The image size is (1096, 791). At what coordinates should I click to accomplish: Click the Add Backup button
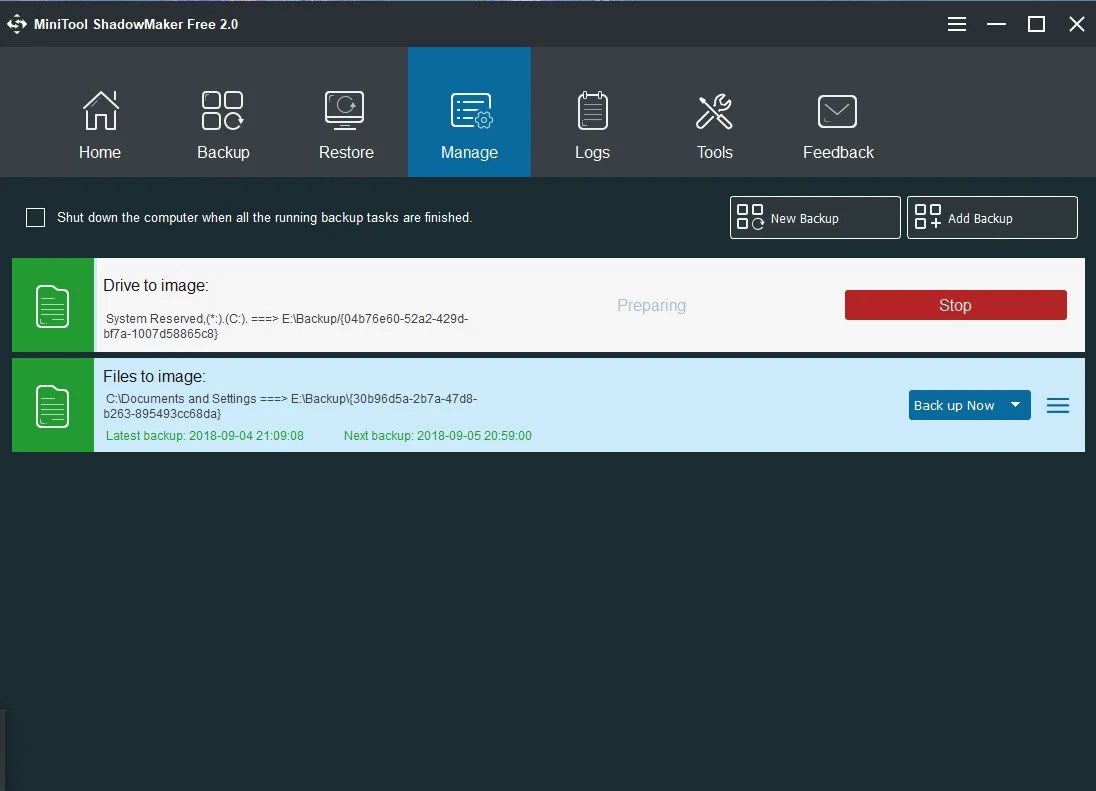991,217
